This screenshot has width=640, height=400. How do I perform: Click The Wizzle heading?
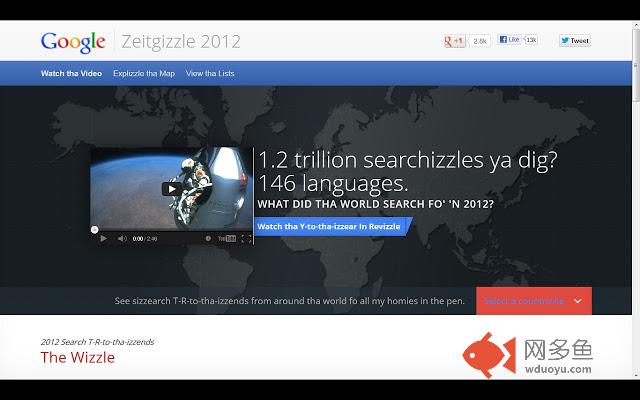78,358
